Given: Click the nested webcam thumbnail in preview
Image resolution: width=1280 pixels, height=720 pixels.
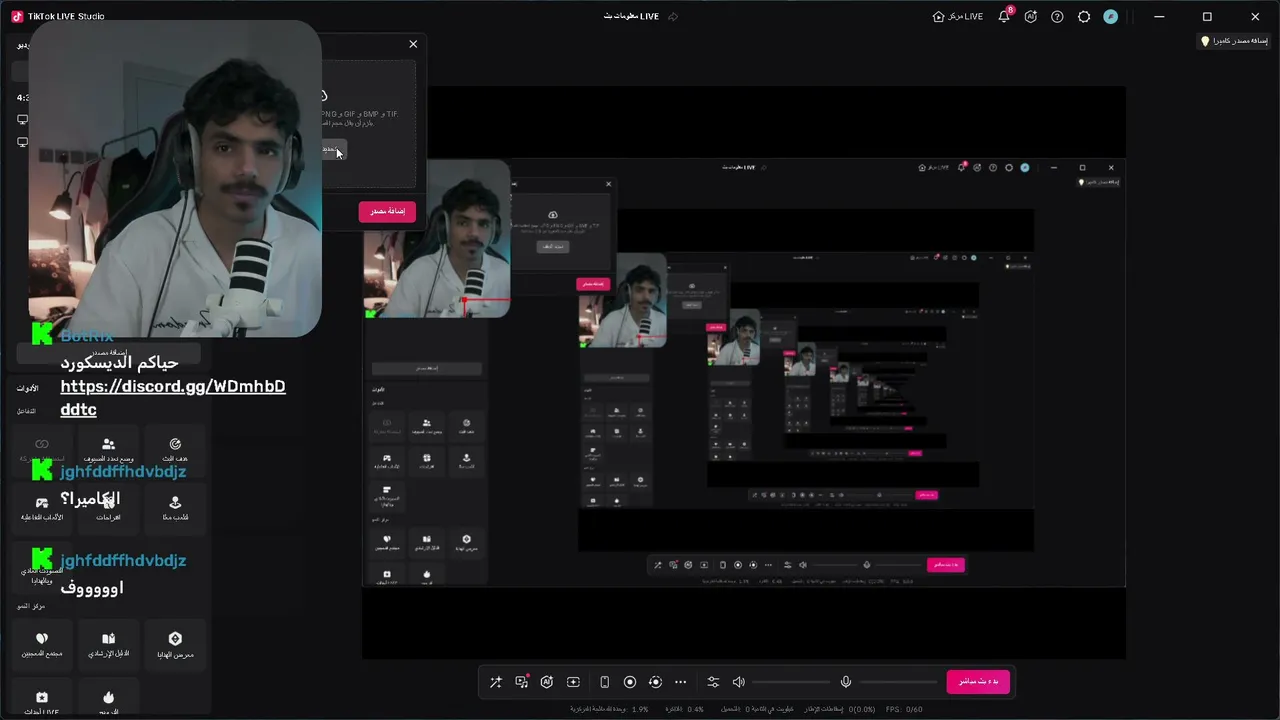Looking at the screenshot, I should 437,239.
